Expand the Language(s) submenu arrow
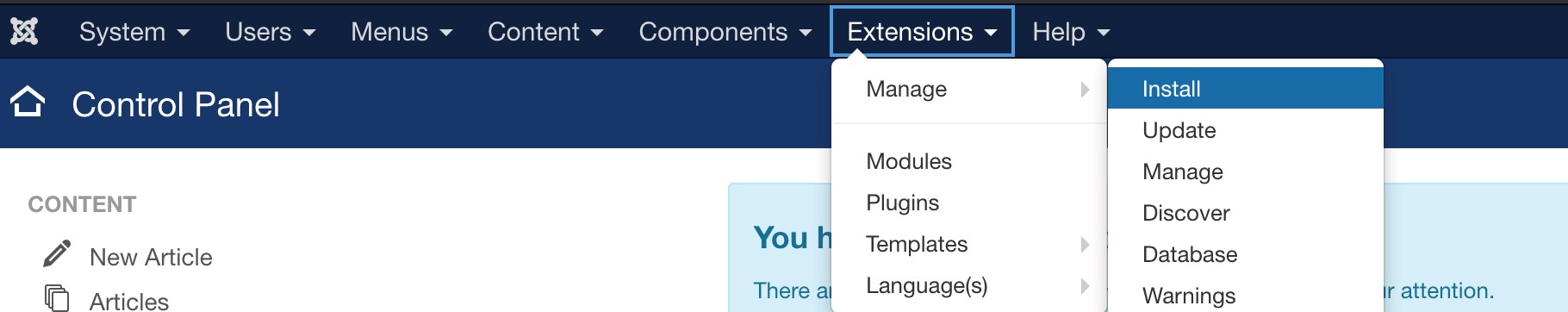1568x312 pixels. pyautogui.click(x=1085, y=286)
